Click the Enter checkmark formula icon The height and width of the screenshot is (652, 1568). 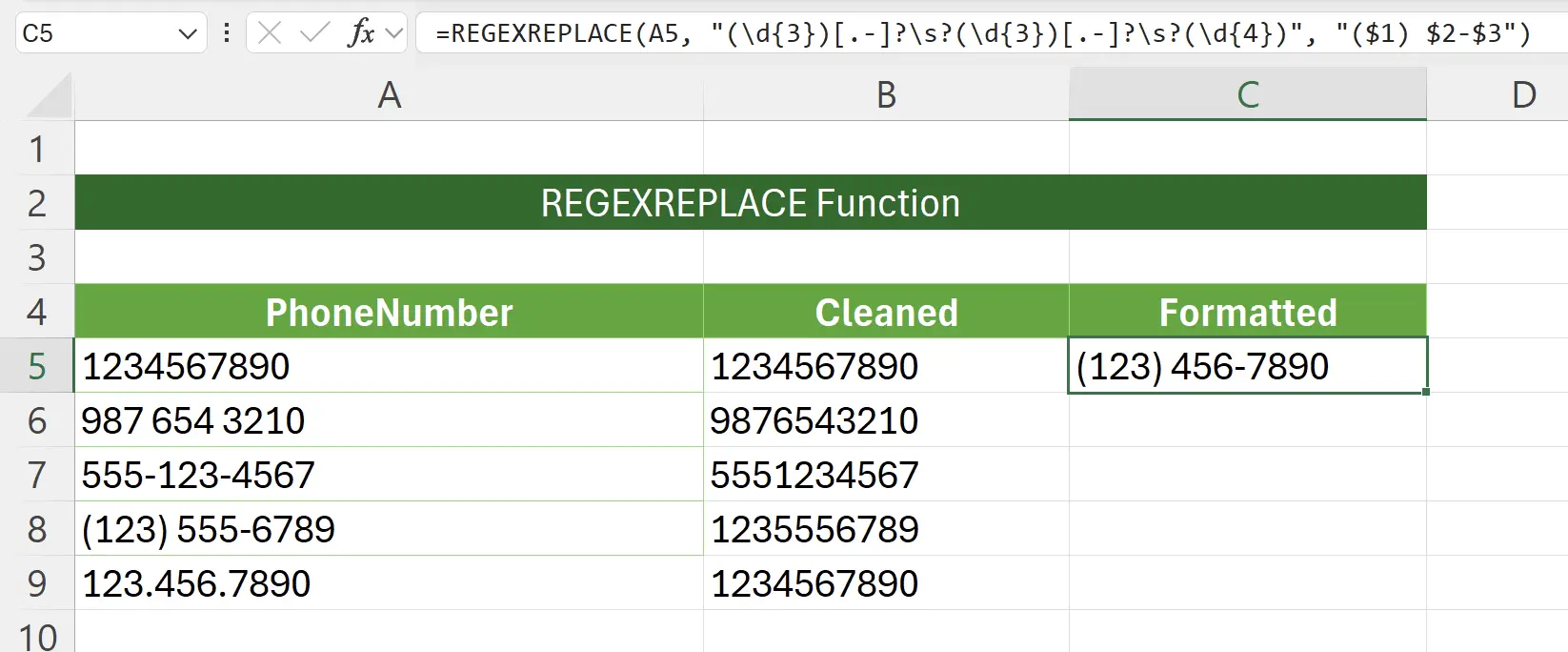pyautogui.click(x=314, y=34)
